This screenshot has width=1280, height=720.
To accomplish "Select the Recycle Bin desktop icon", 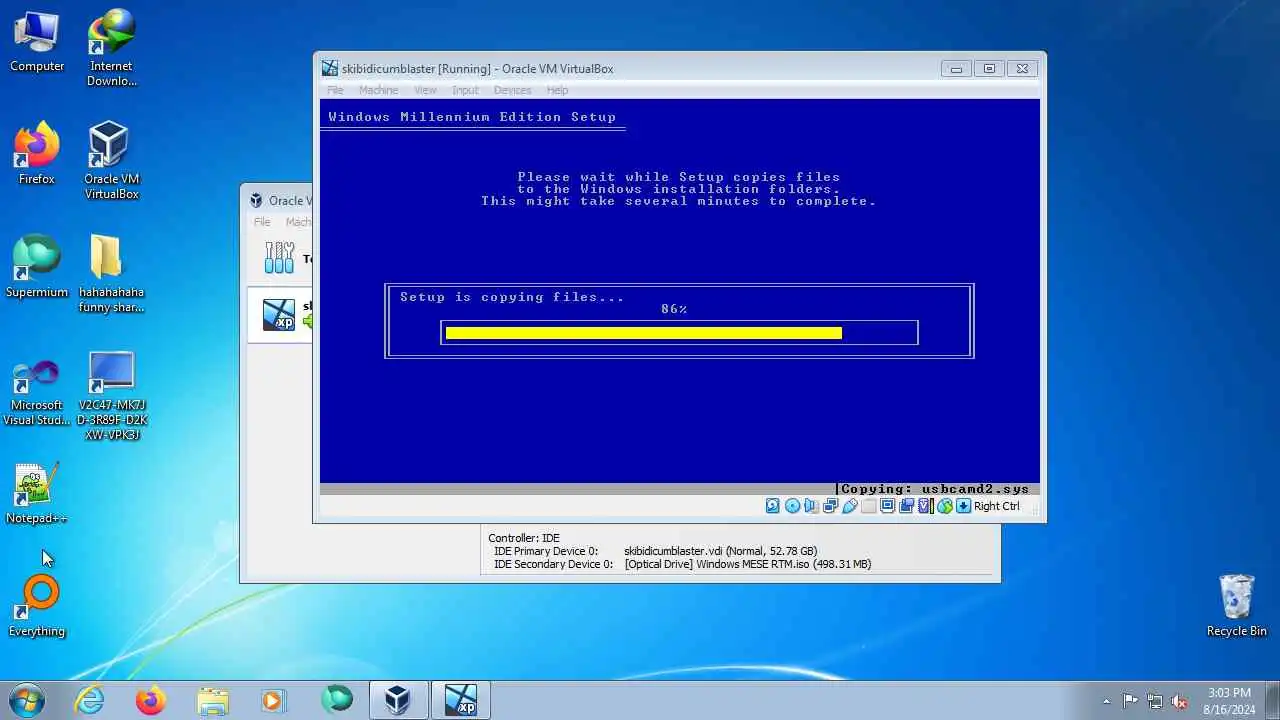I will coord(1237,606).
